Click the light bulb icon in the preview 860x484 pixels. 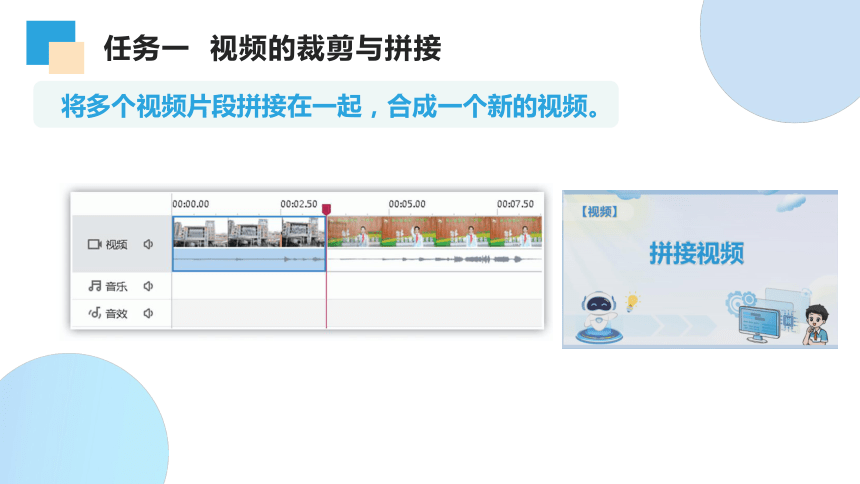(x=632, y=302)
